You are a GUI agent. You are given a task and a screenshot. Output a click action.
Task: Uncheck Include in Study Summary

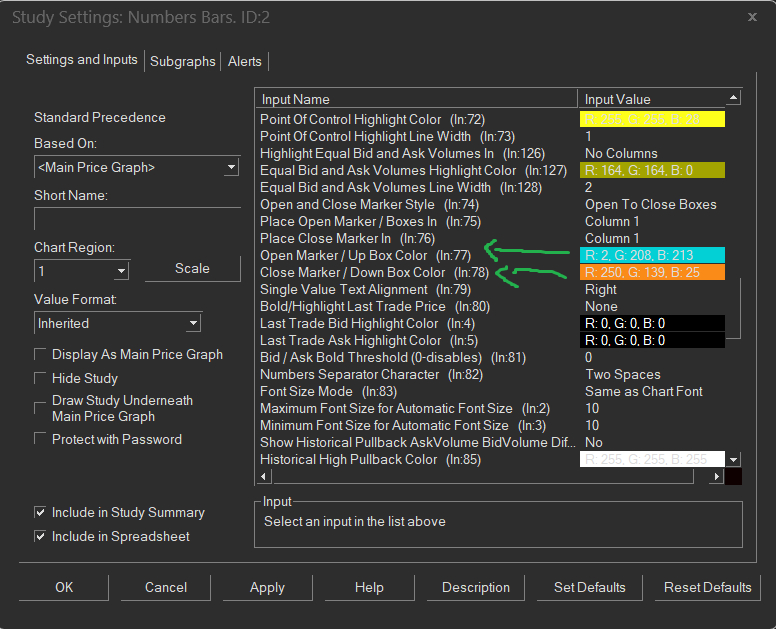41,513
